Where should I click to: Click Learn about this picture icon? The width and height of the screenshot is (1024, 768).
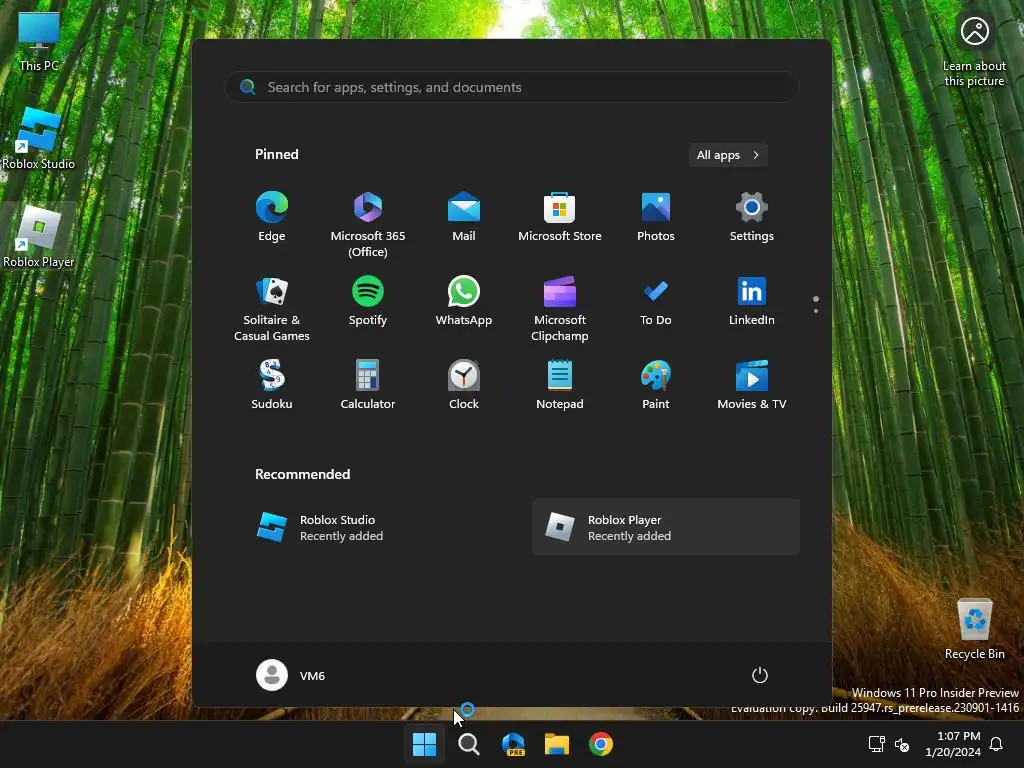pyautogui.click(x=974, y=52)
